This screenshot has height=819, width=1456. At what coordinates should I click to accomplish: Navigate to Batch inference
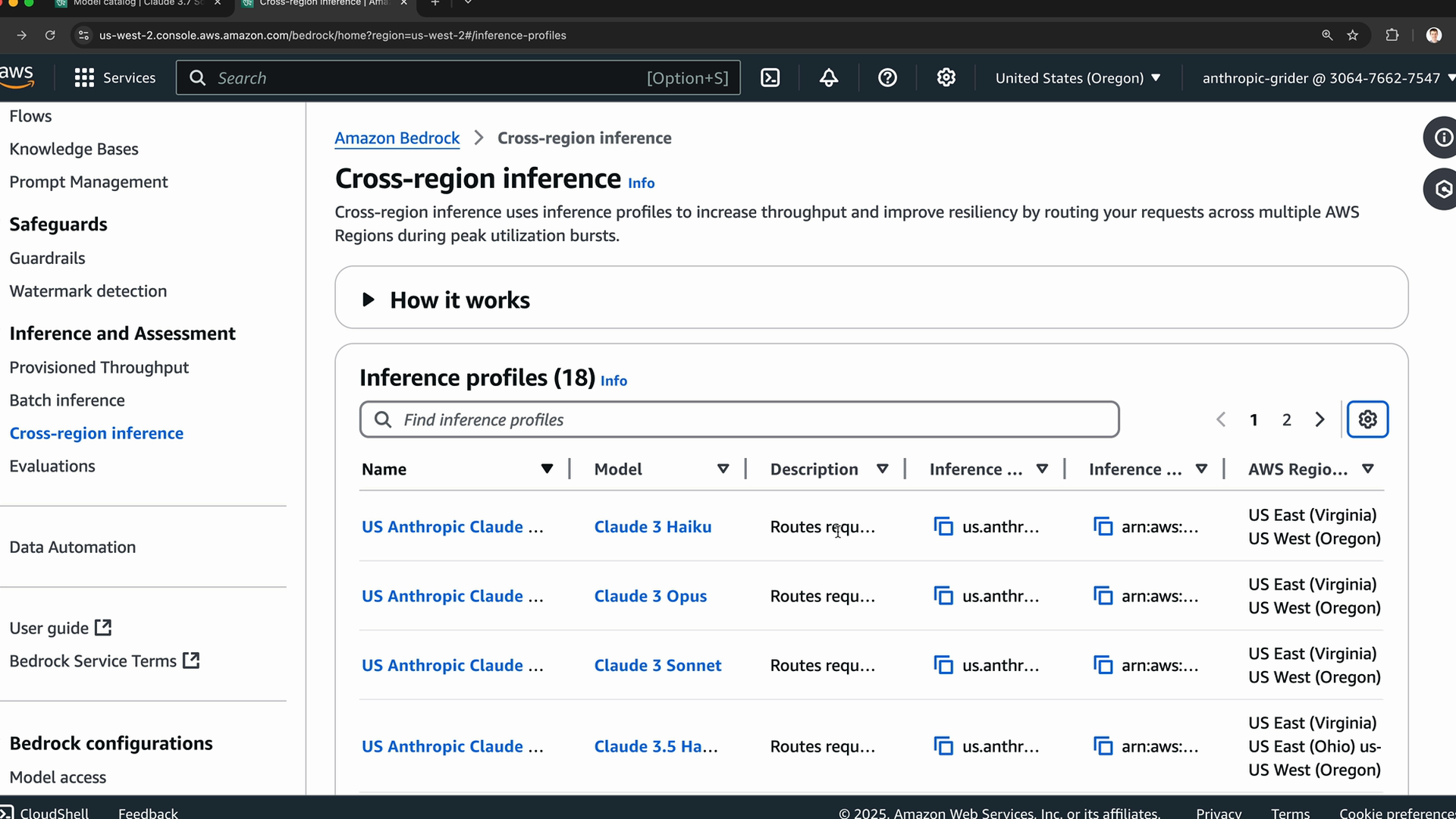click(67, 400)
